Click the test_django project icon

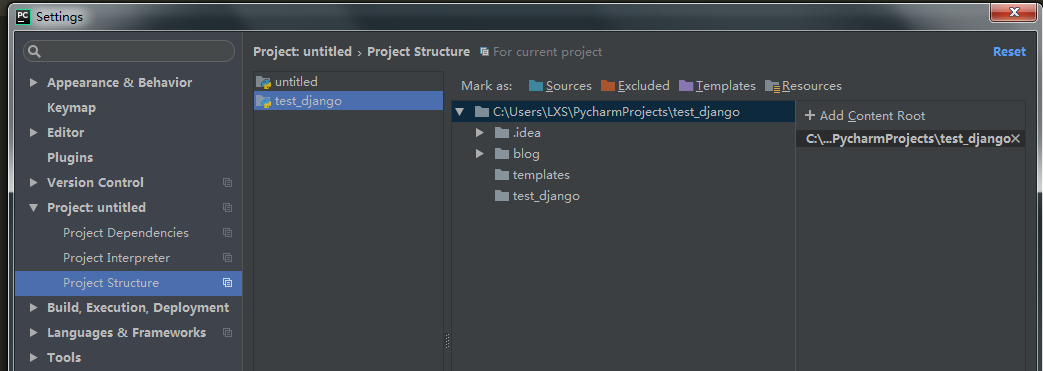[x=263, y=101]
